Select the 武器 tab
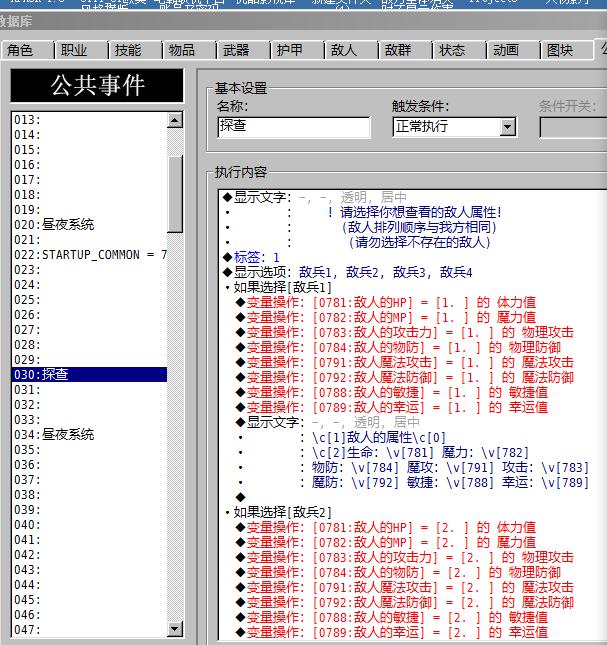Screen dimensions: 607x645 pyautogui.click(x=243, y=51)
